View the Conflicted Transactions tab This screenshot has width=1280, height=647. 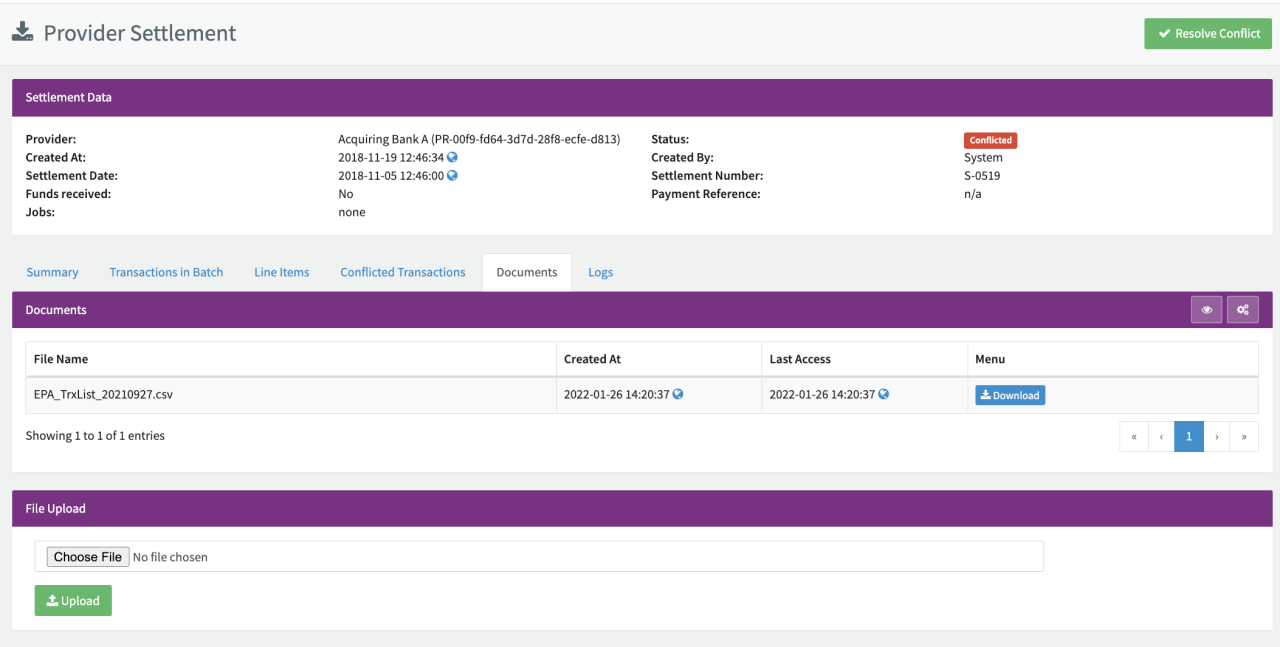[x=403, y=272]
